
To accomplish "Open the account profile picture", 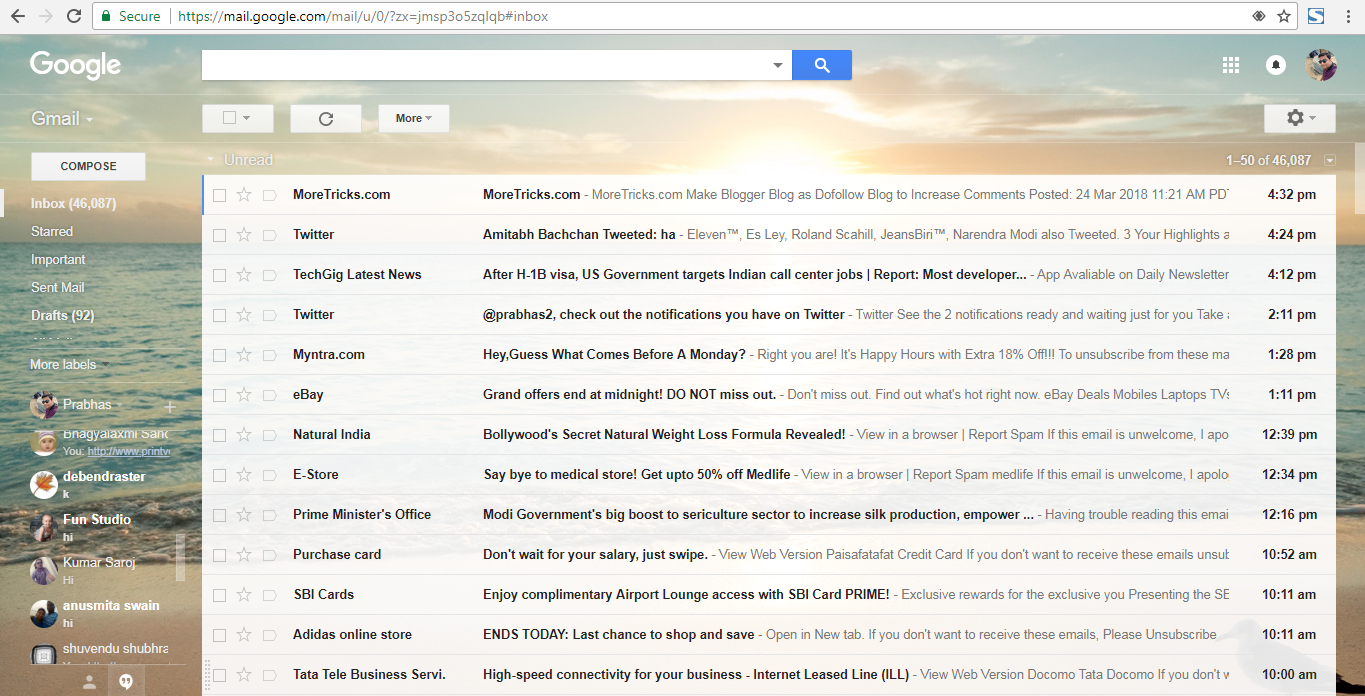I will pos(1321,65).
